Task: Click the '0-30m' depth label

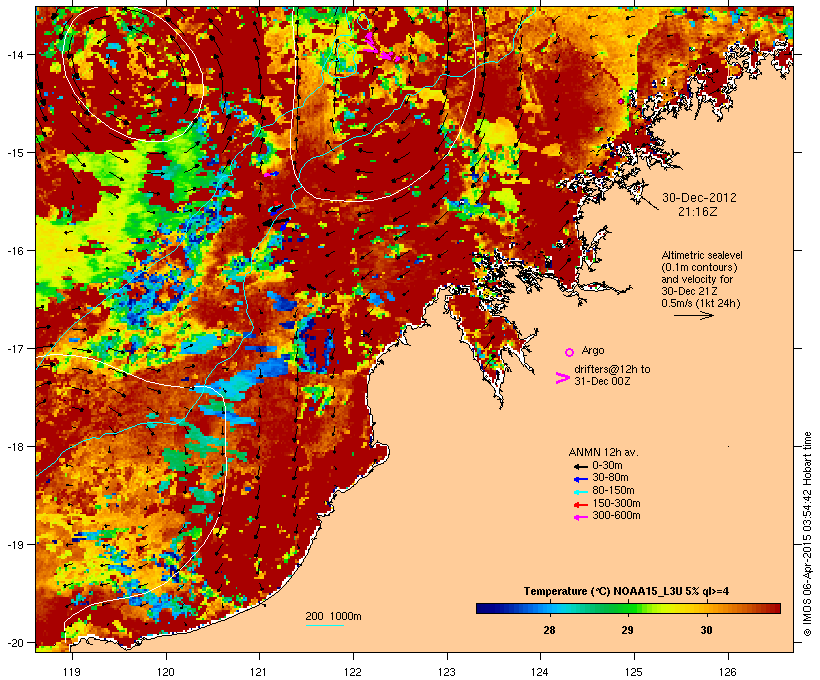Action: pyautogui.click(x=607, y=466)
